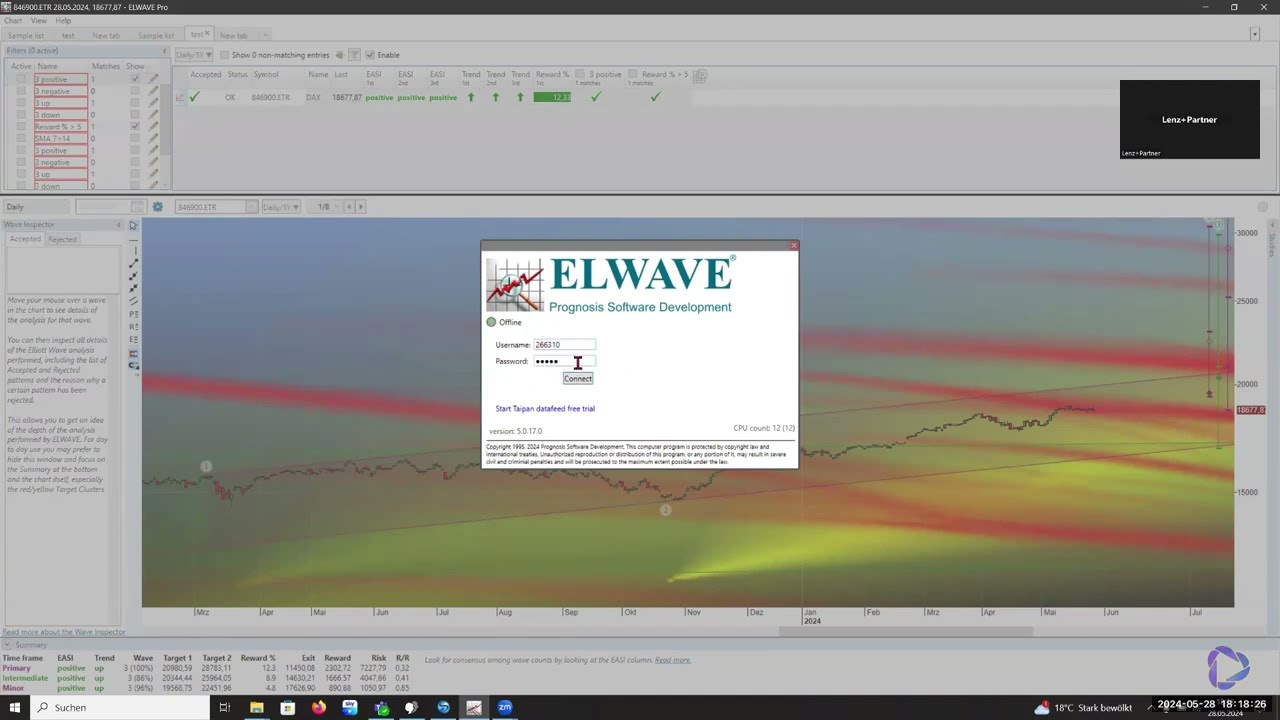This screenshot has height=720, width=1280.
Task: Go to next analysis arrow beside 1/8
Action: 361,207
